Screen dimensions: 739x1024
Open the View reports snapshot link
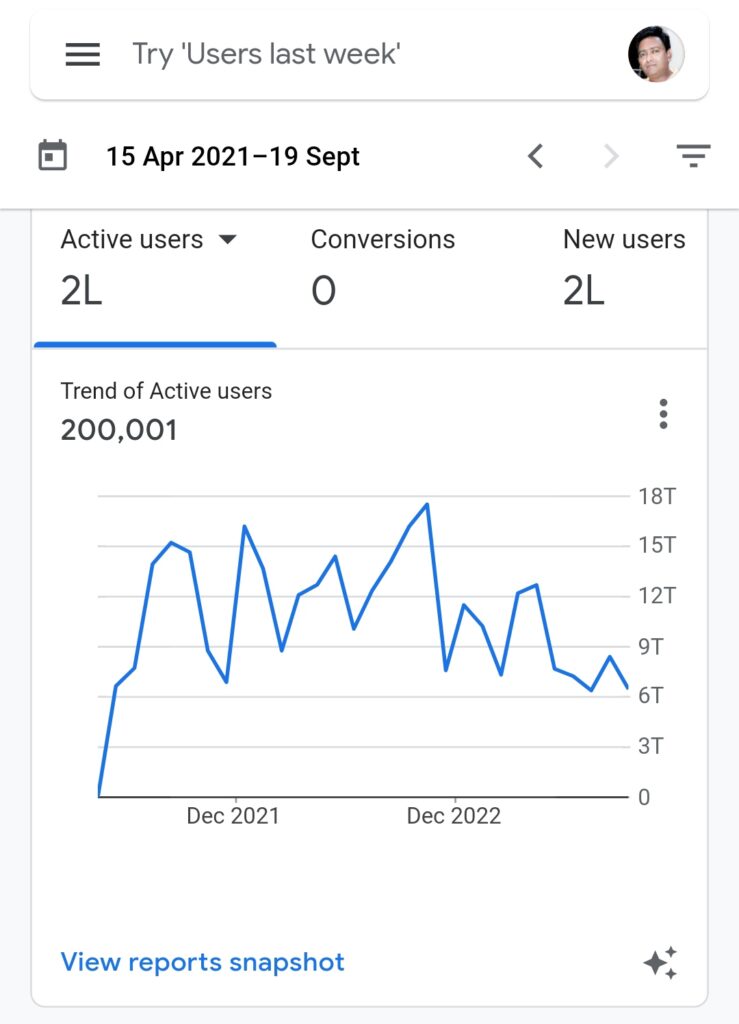(x=202, y=962)
